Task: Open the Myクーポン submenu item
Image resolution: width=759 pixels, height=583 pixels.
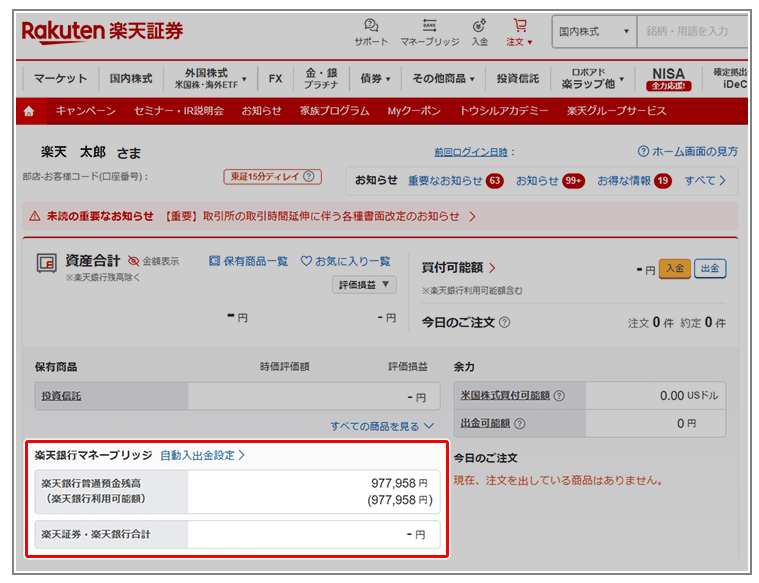Action: click(x=414, y=111)
